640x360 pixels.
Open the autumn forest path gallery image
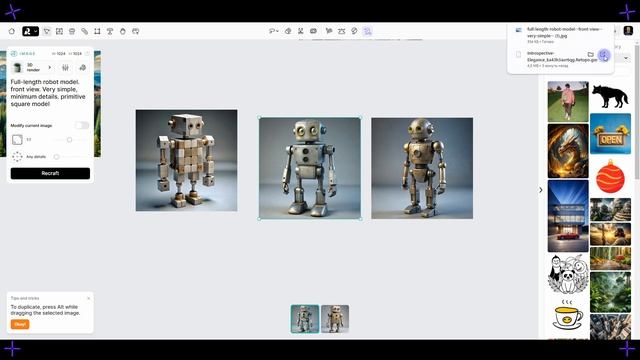610,258
